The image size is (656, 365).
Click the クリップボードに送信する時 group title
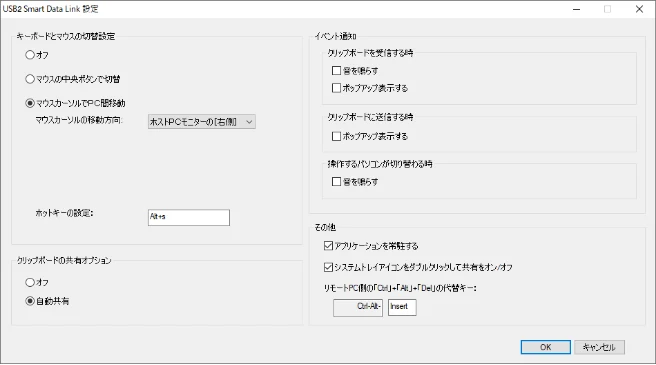pos(370,117)
